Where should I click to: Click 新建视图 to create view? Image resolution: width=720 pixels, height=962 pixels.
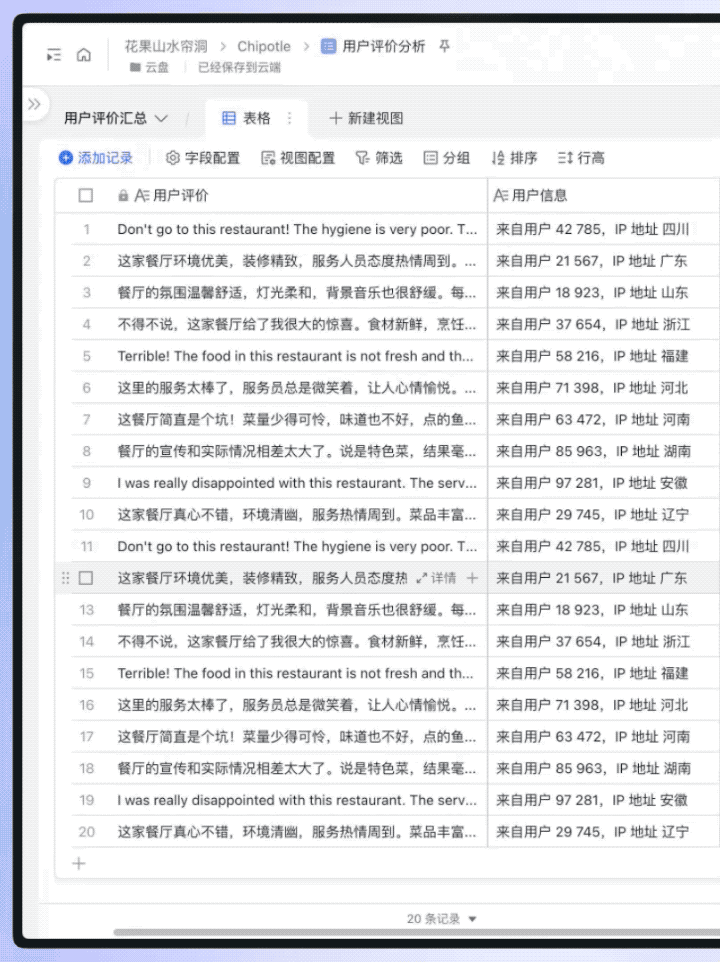367,118
